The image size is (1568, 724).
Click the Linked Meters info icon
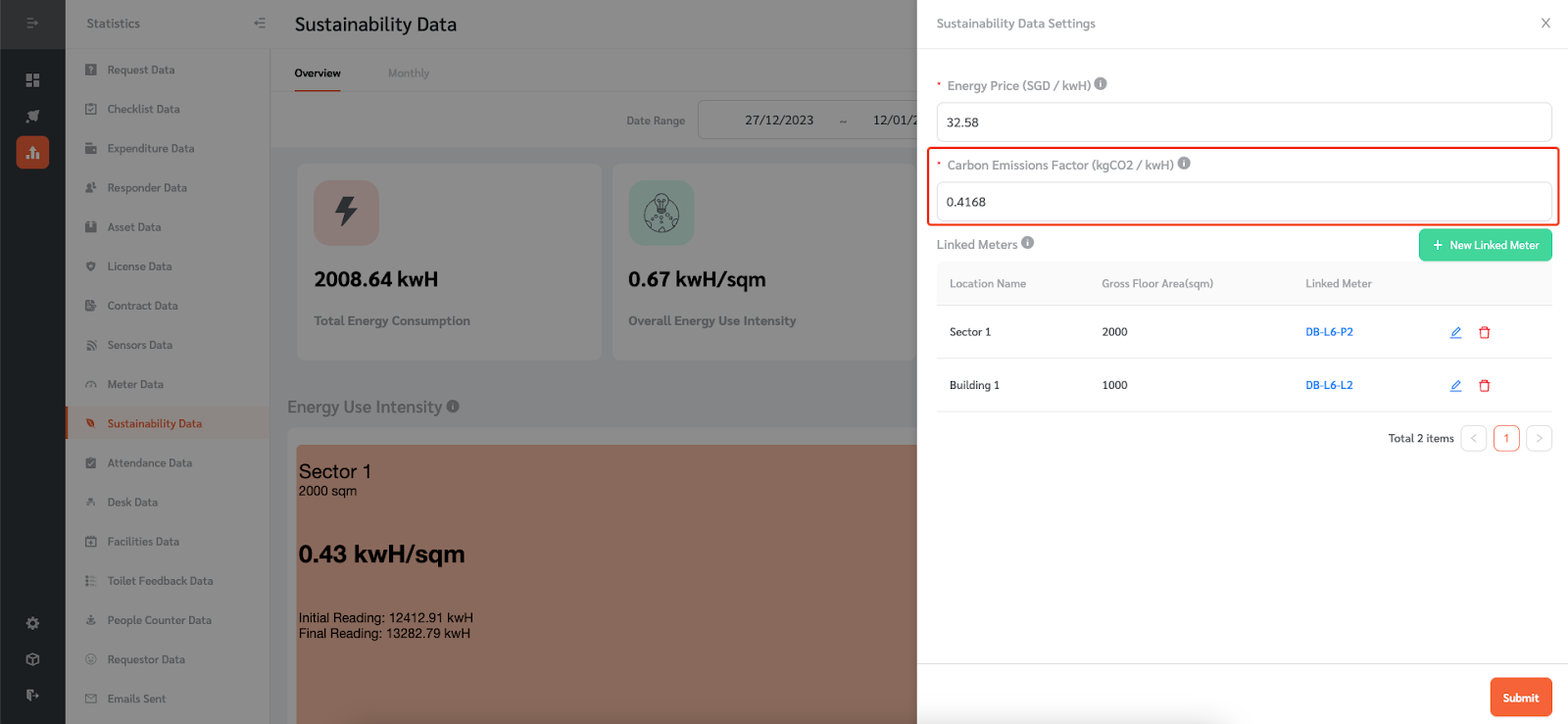(1027, 243)
